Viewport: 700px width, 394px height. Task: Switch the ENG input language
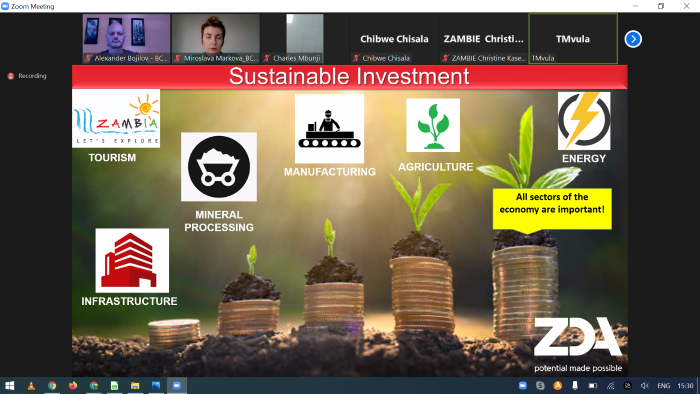663,386
